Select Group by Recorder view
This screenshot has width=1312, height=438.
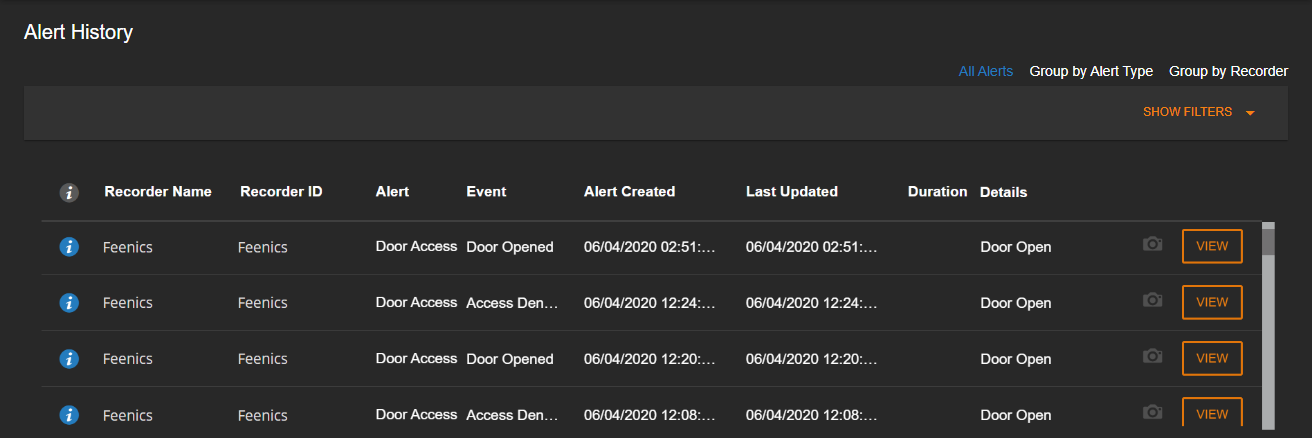pyautogui.click(x=1228, y=71)
